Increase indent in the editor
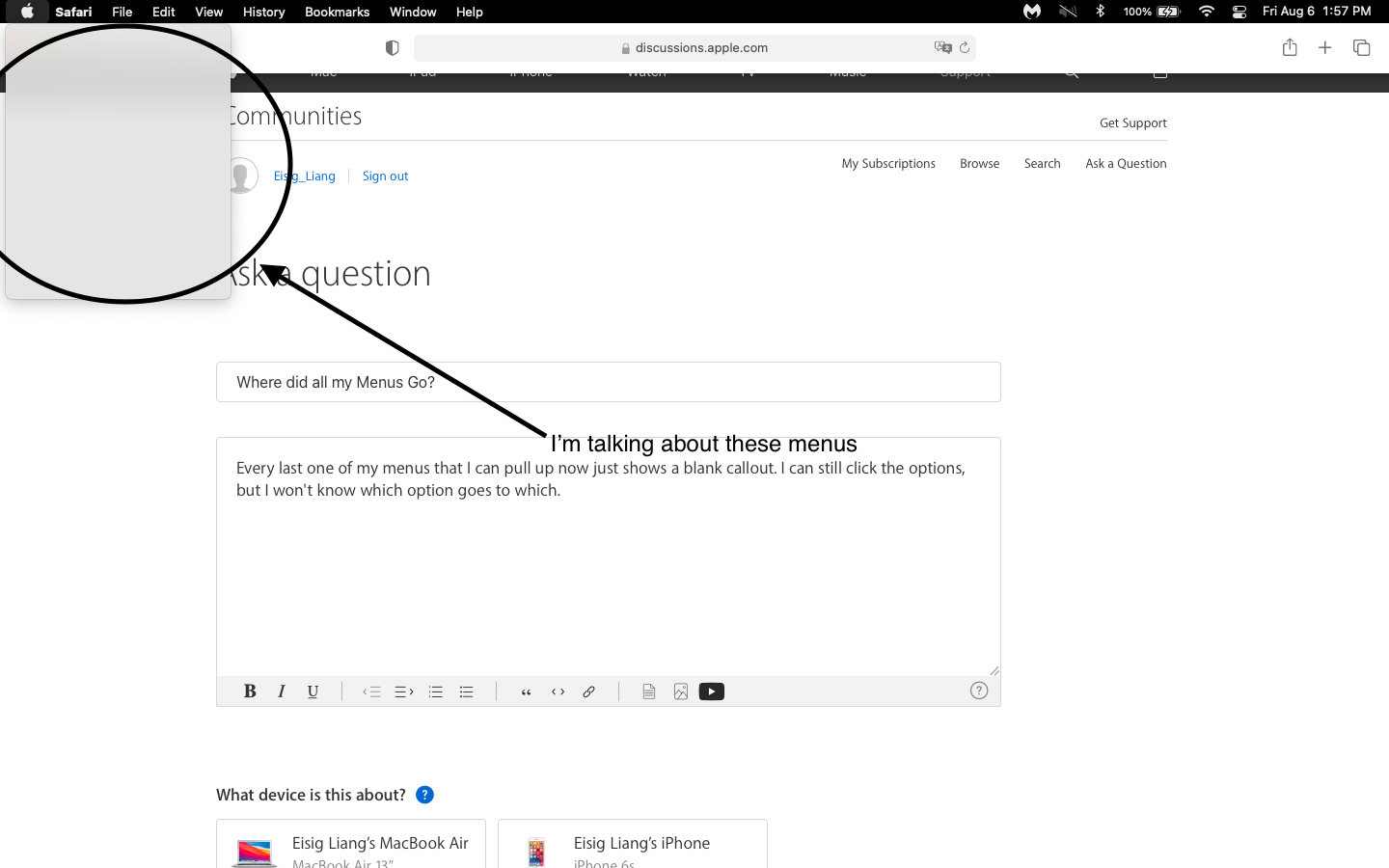Screen dimensions: 1389x868 [404, 692]
